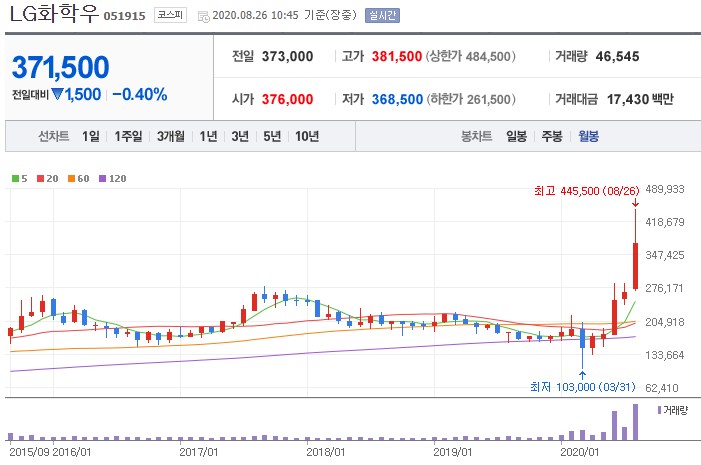Select the 1일 line chart period
Screen dimensions: 701x465
tap(91, 136)
